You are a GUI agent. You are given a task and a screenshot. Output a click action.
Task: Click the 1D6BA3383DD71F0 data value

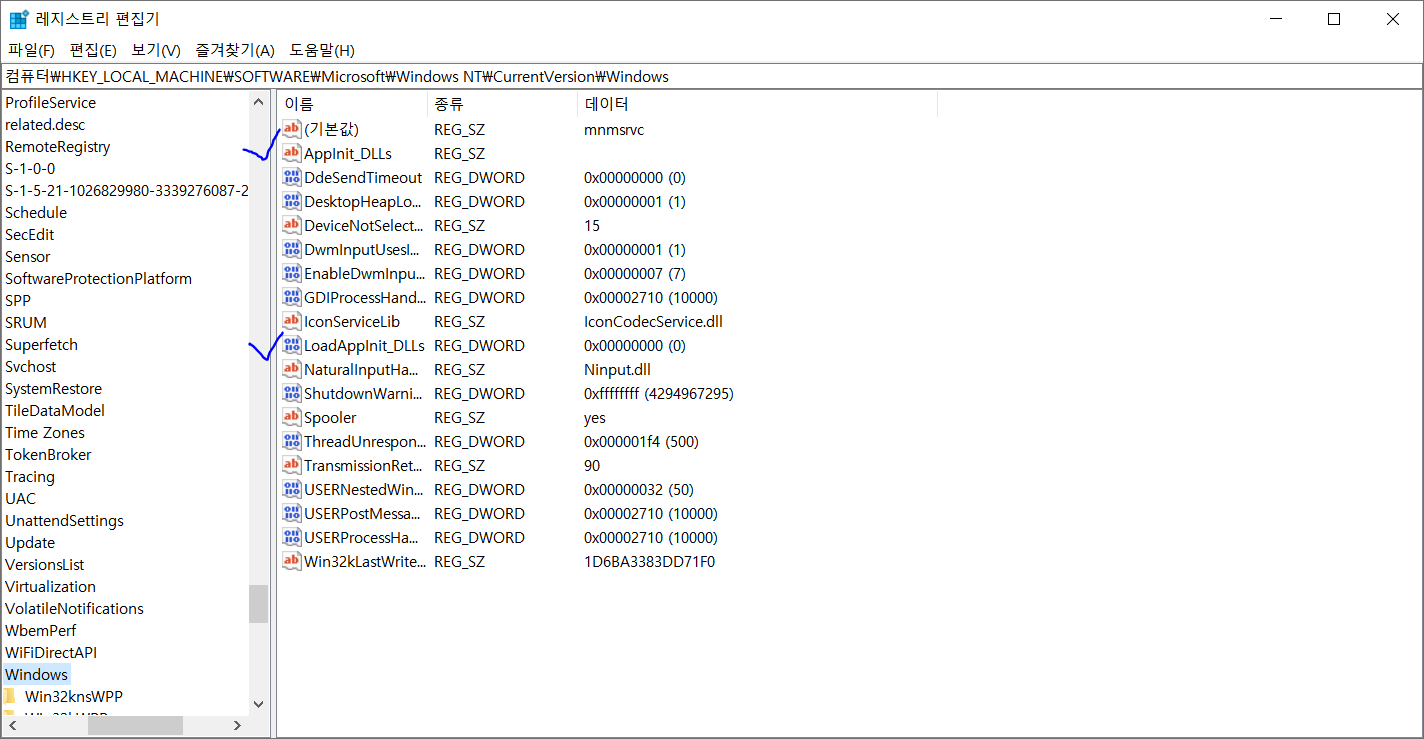pyautogui.click(x=649, y=561)
